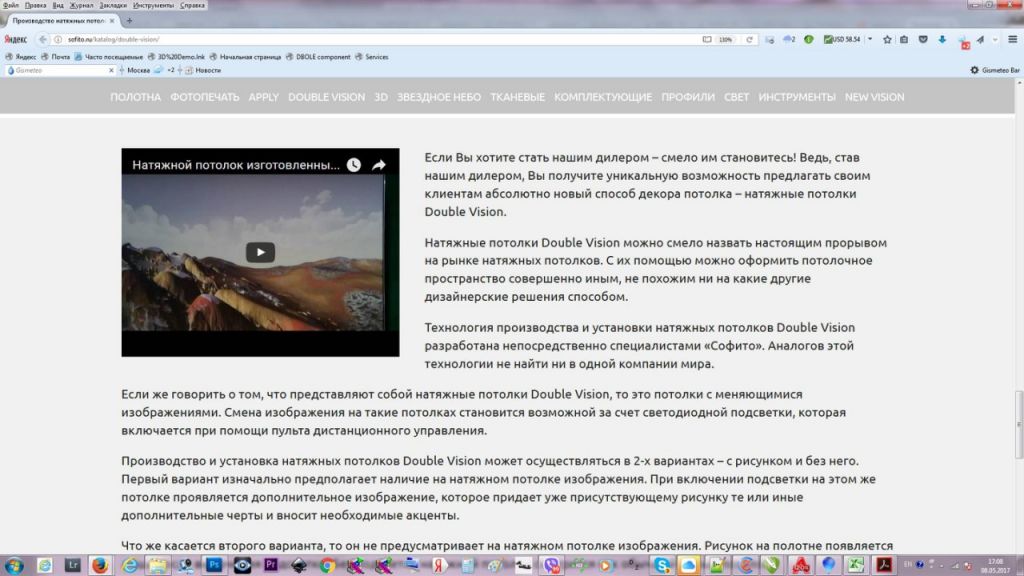
Task: Open Lightroom from the taskbar
Action: pos(72,565)
